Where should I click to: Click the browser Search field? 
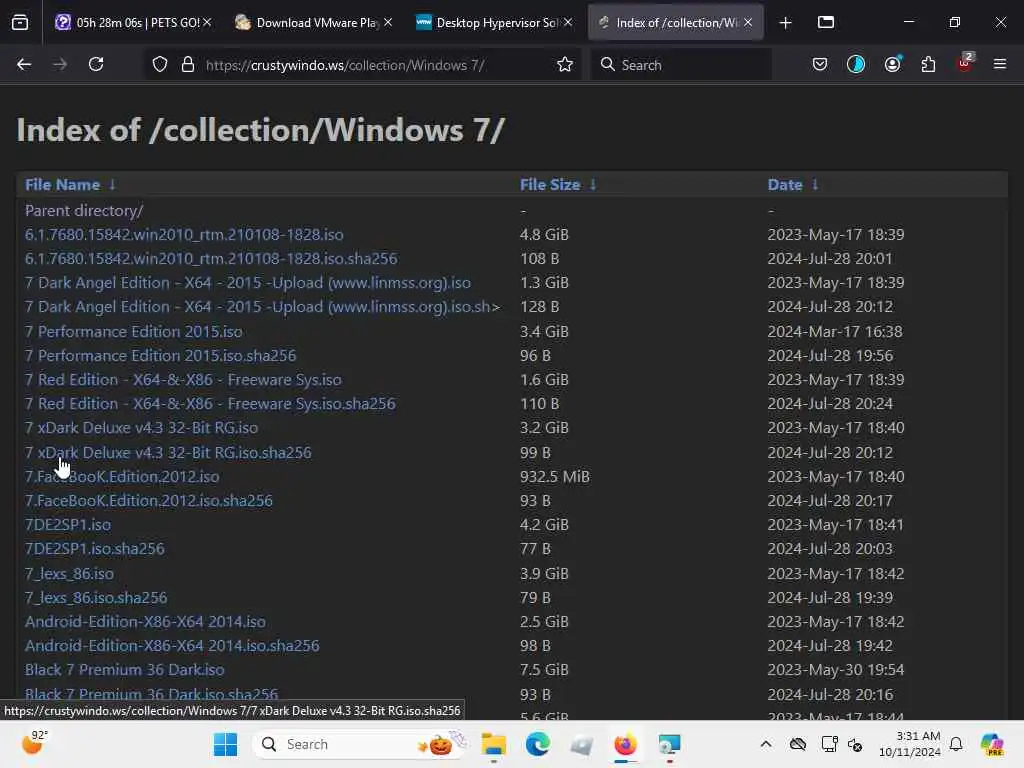click(x=681, y=65)
